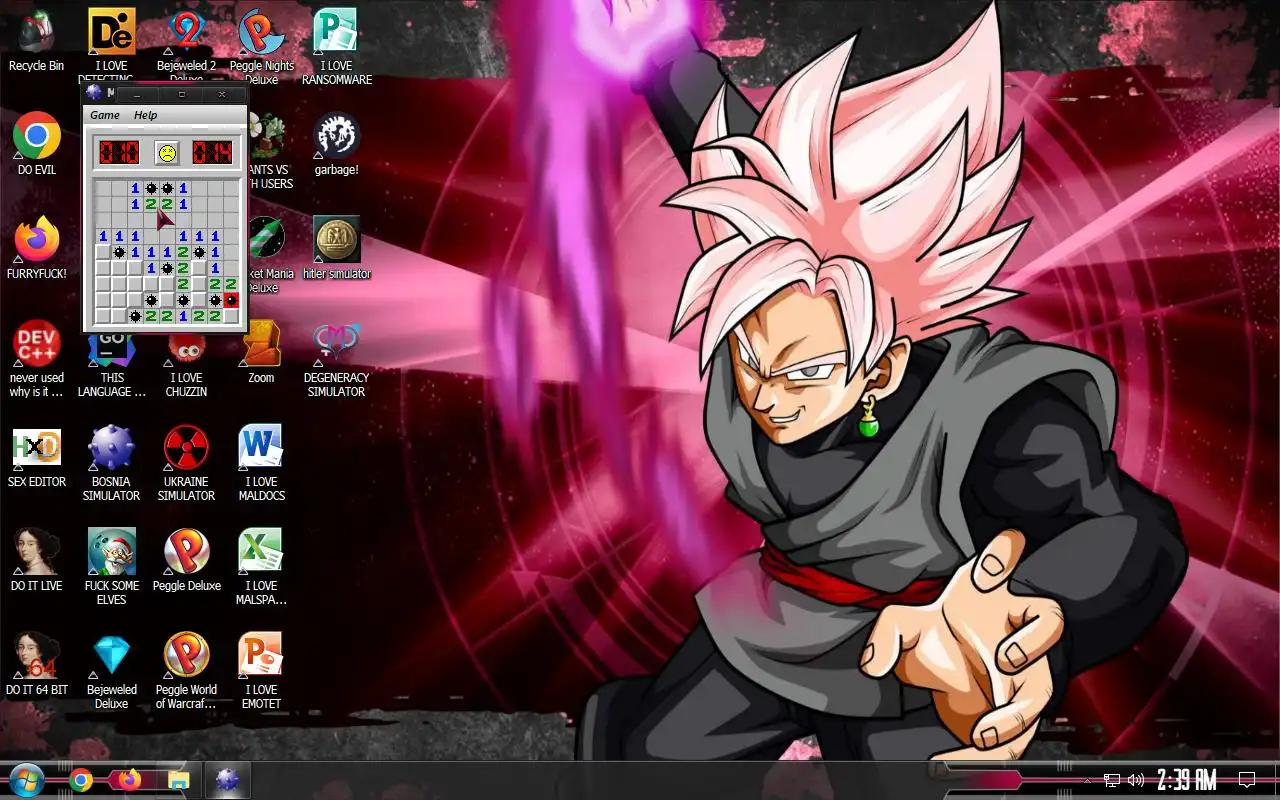
Task: Click the Minesweeper title bar mine icon
Action: 95,93
